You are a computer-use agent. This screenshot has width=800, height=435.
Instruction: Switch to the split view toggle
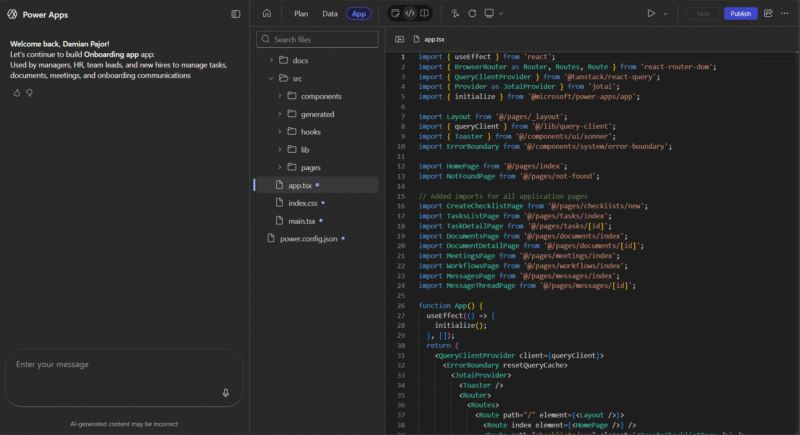[x=425, y=14]
